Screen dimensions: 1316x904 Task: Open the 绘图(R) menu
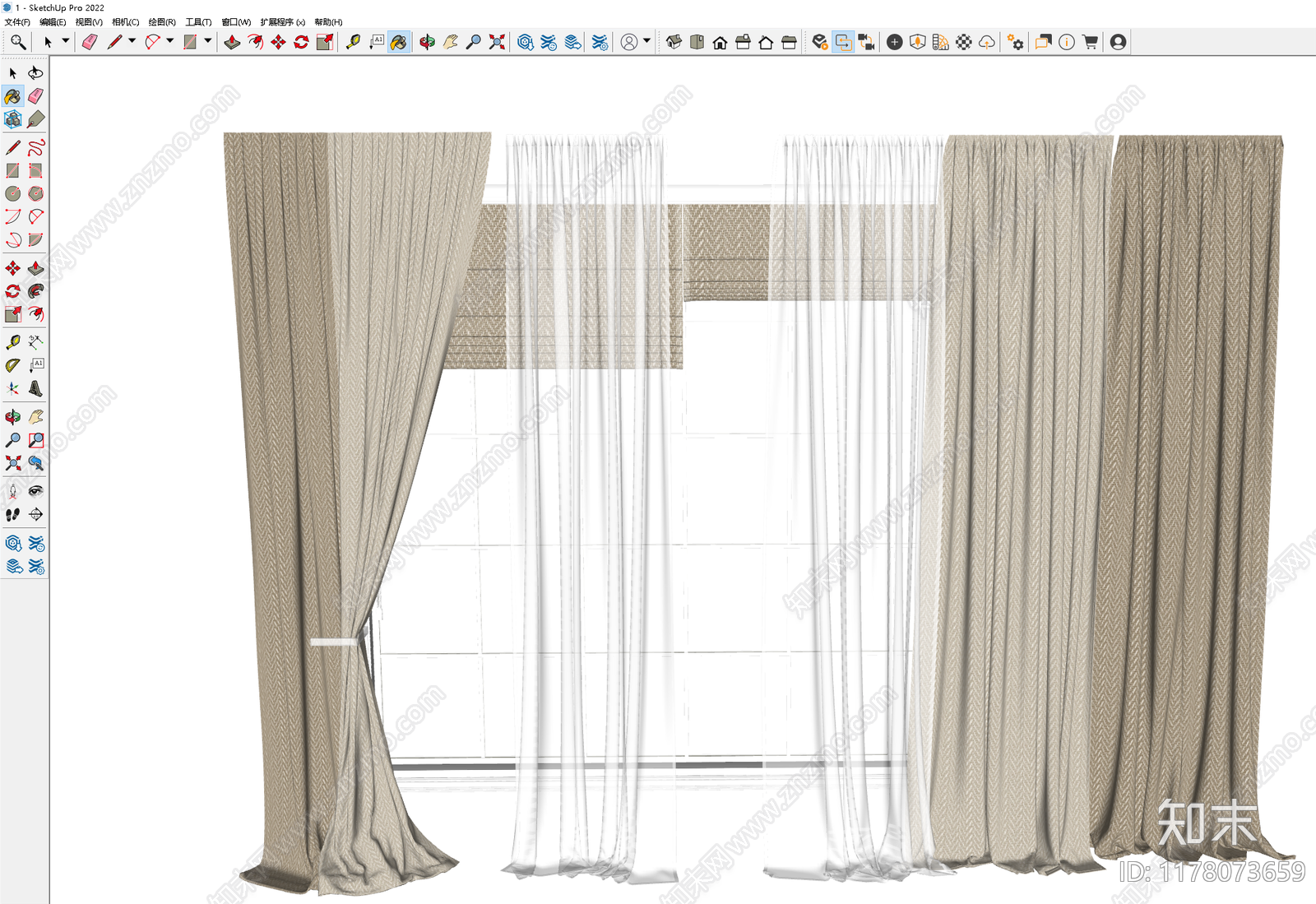[162, 22]
